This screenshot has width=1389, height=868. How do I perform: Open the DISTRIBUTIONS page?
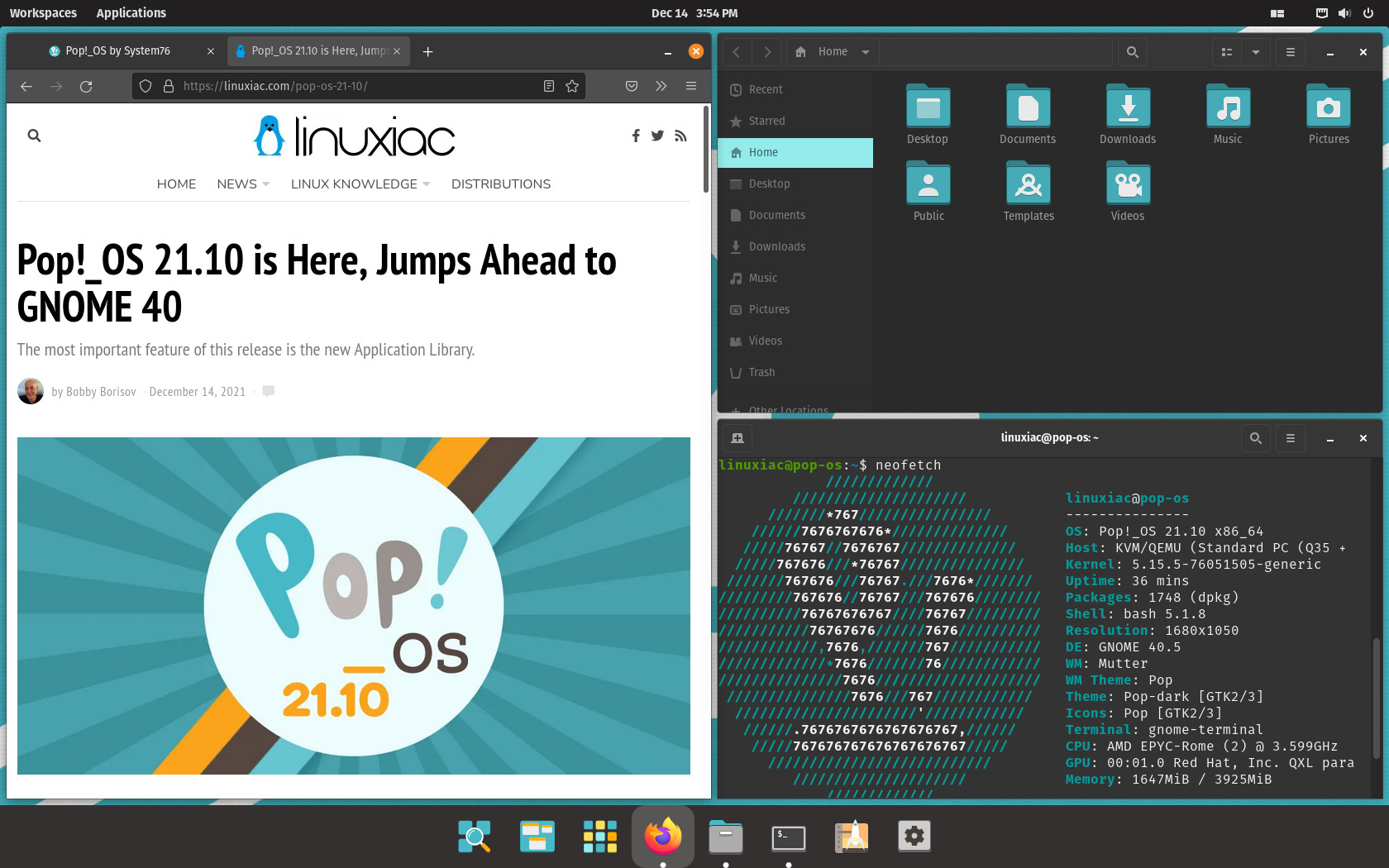501,184
